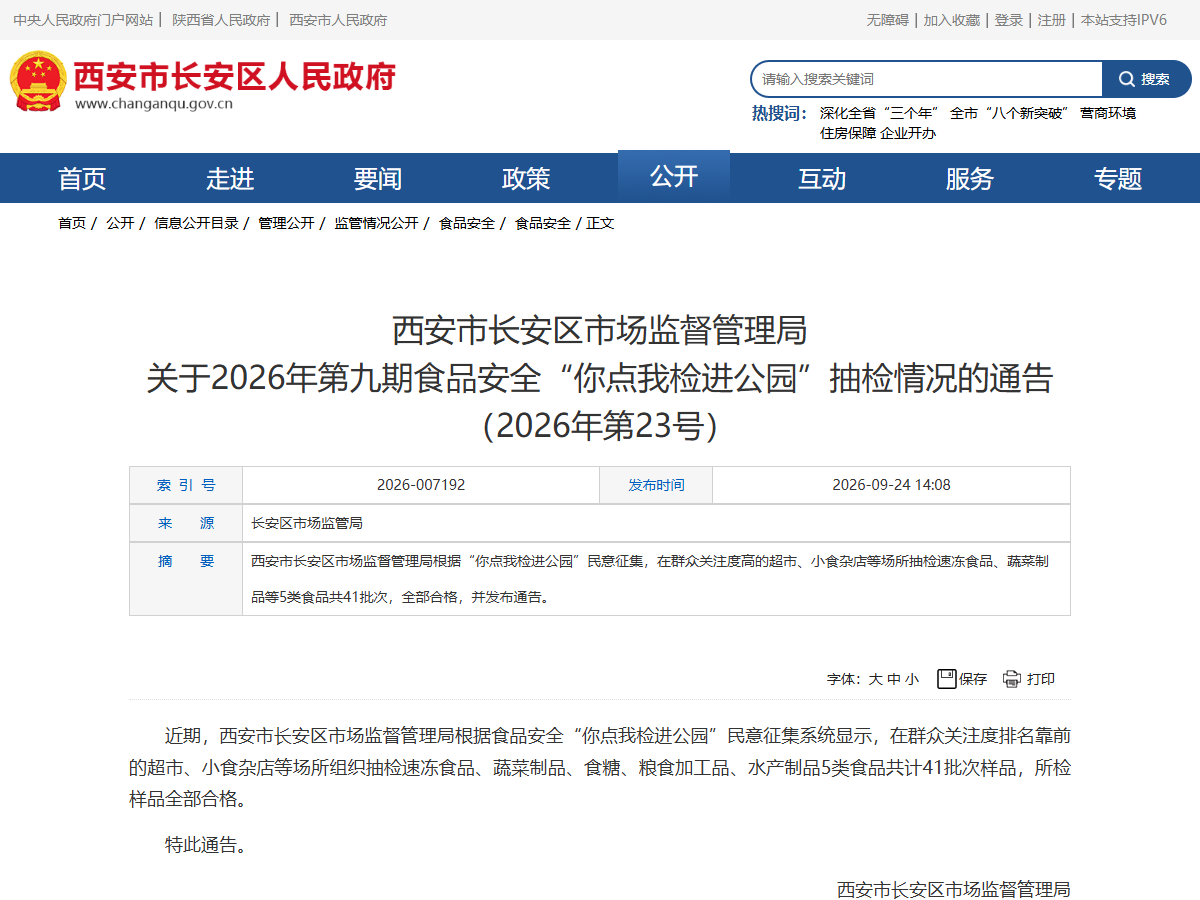Select hot word 全市"八个新突破"
Screen dimensions: 1200x900
[1009, 113]
